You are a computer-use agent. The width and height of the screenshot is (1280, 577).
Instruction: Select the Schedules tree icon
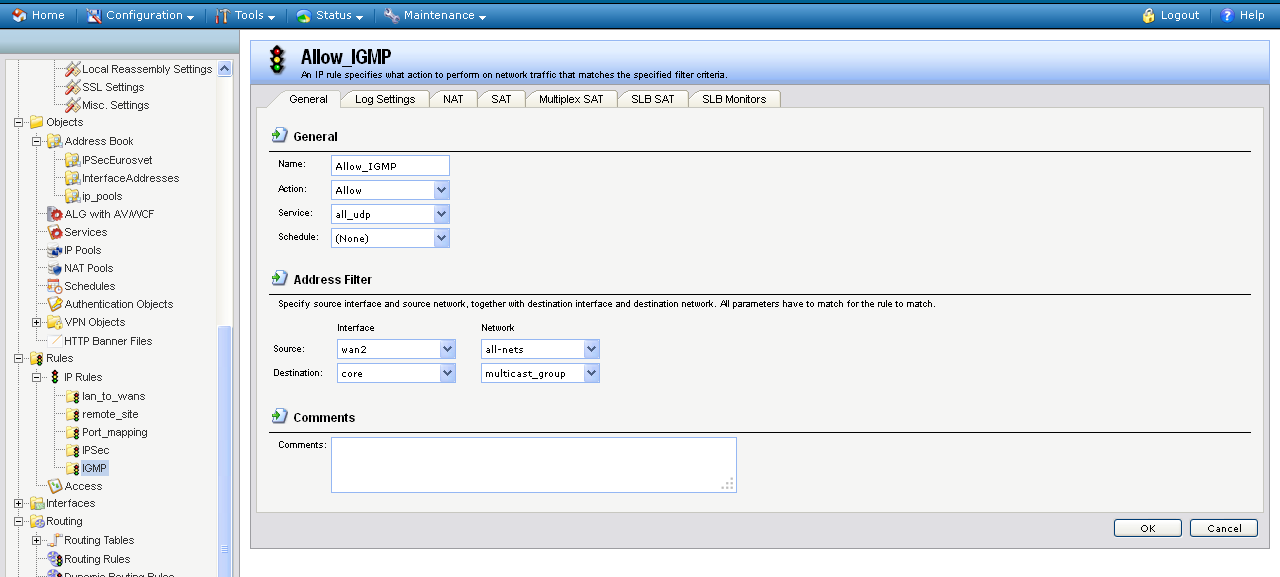pyautogui.click(x=55, y=286)
